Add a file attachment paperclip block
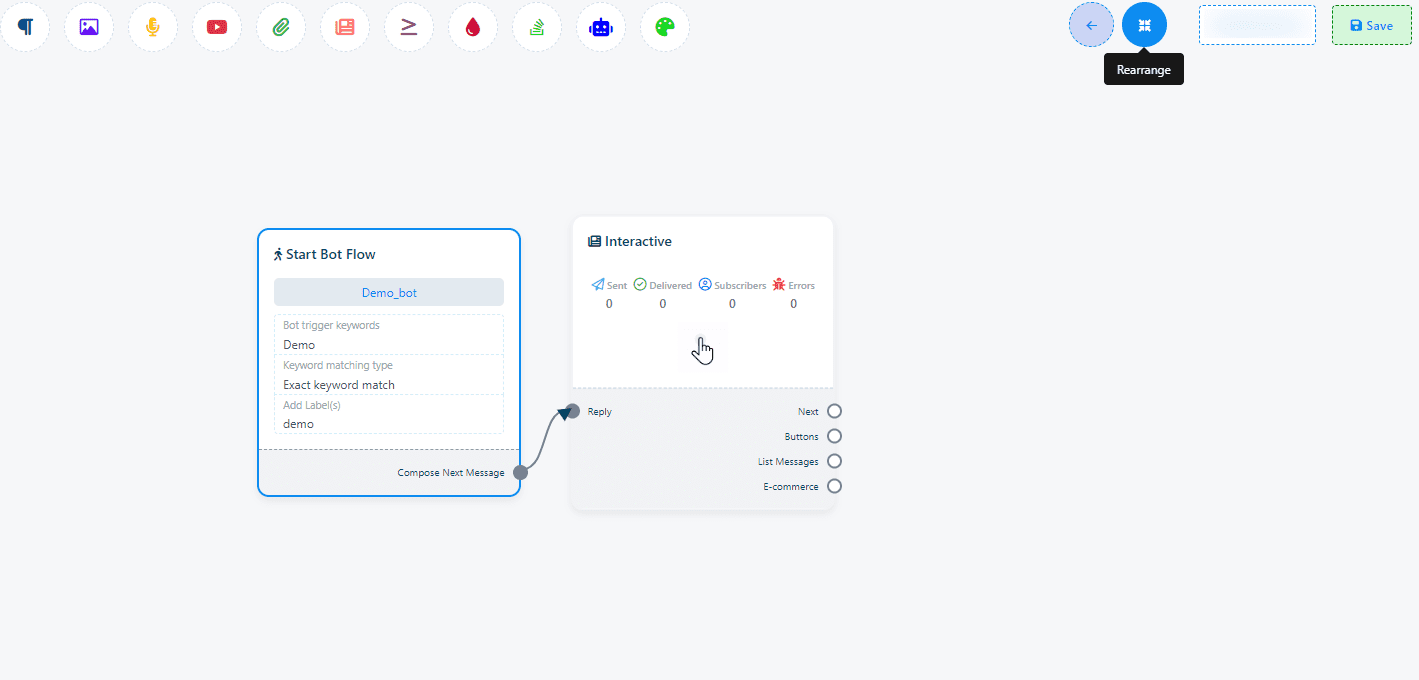The image size is (1419, 680). point(281,27)
